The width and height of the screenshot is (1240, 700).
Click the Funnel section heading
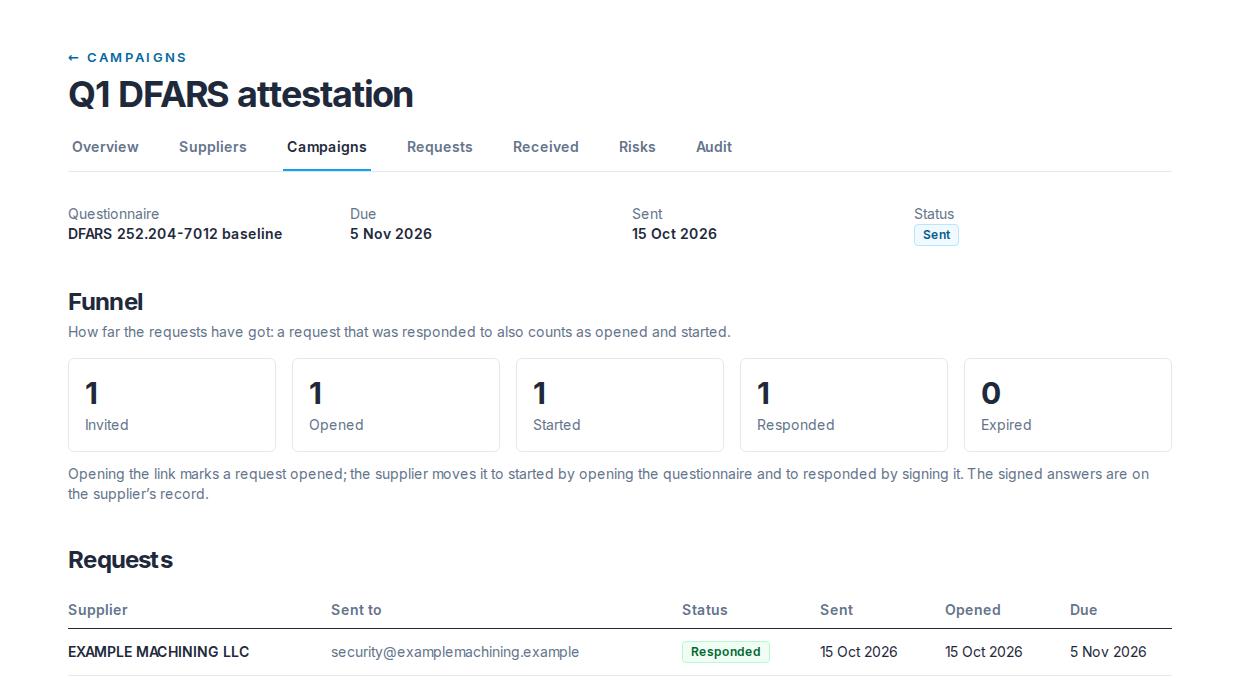(105, 302)
